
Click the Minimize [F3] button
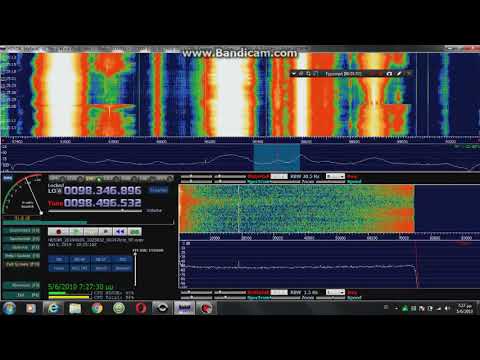click(22, 286)
